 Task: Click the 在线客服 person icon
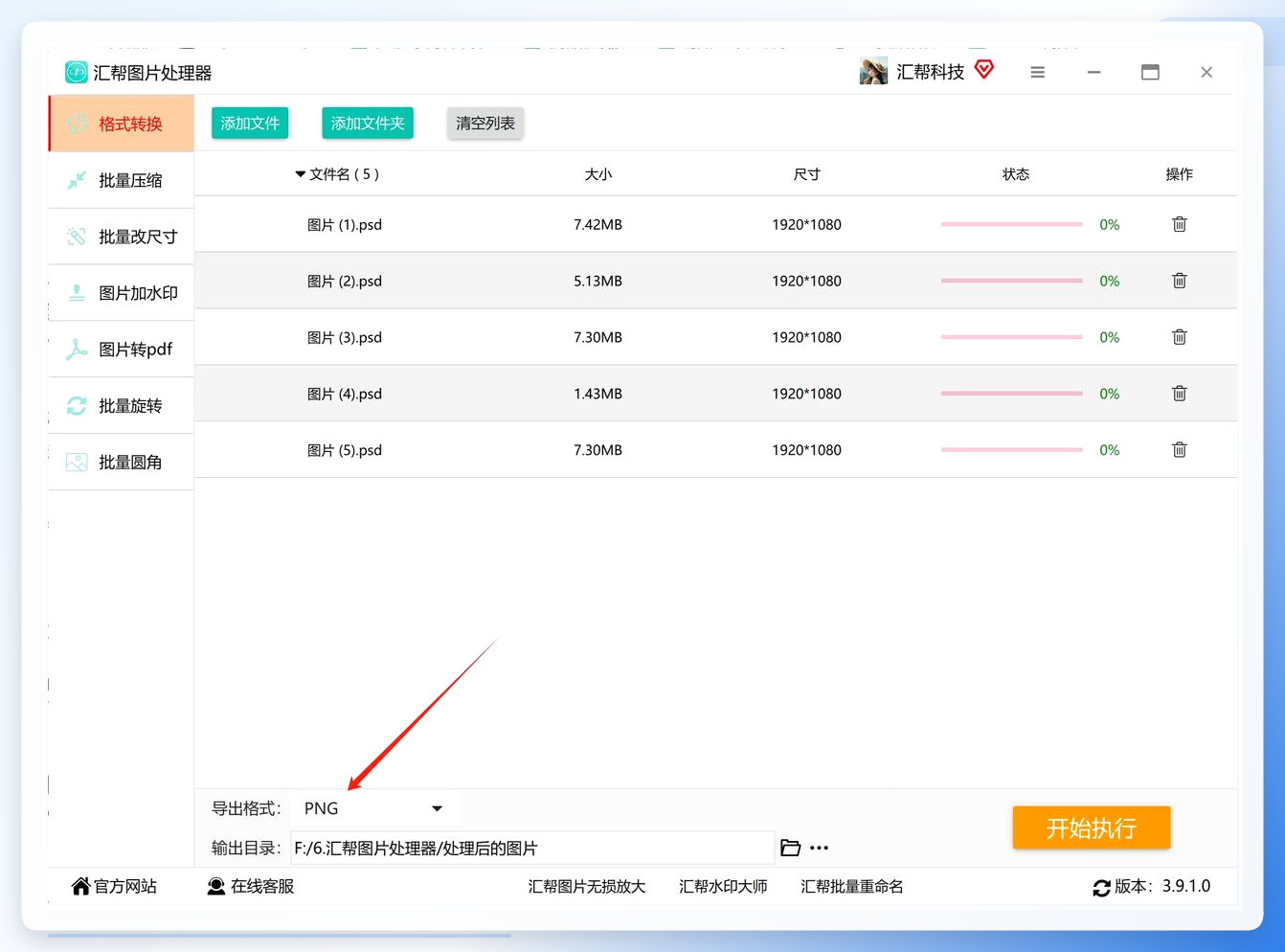(216, 886)
